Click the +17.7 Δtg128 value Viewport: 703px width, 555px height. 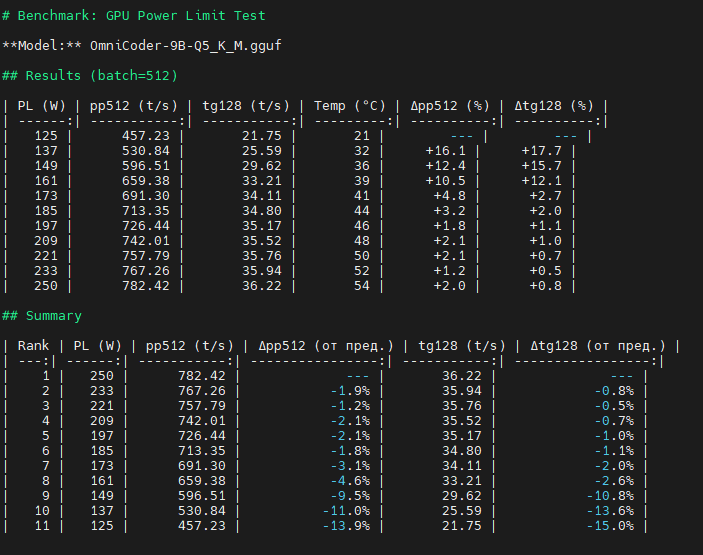pyautogui.click(x=542, y=151)
